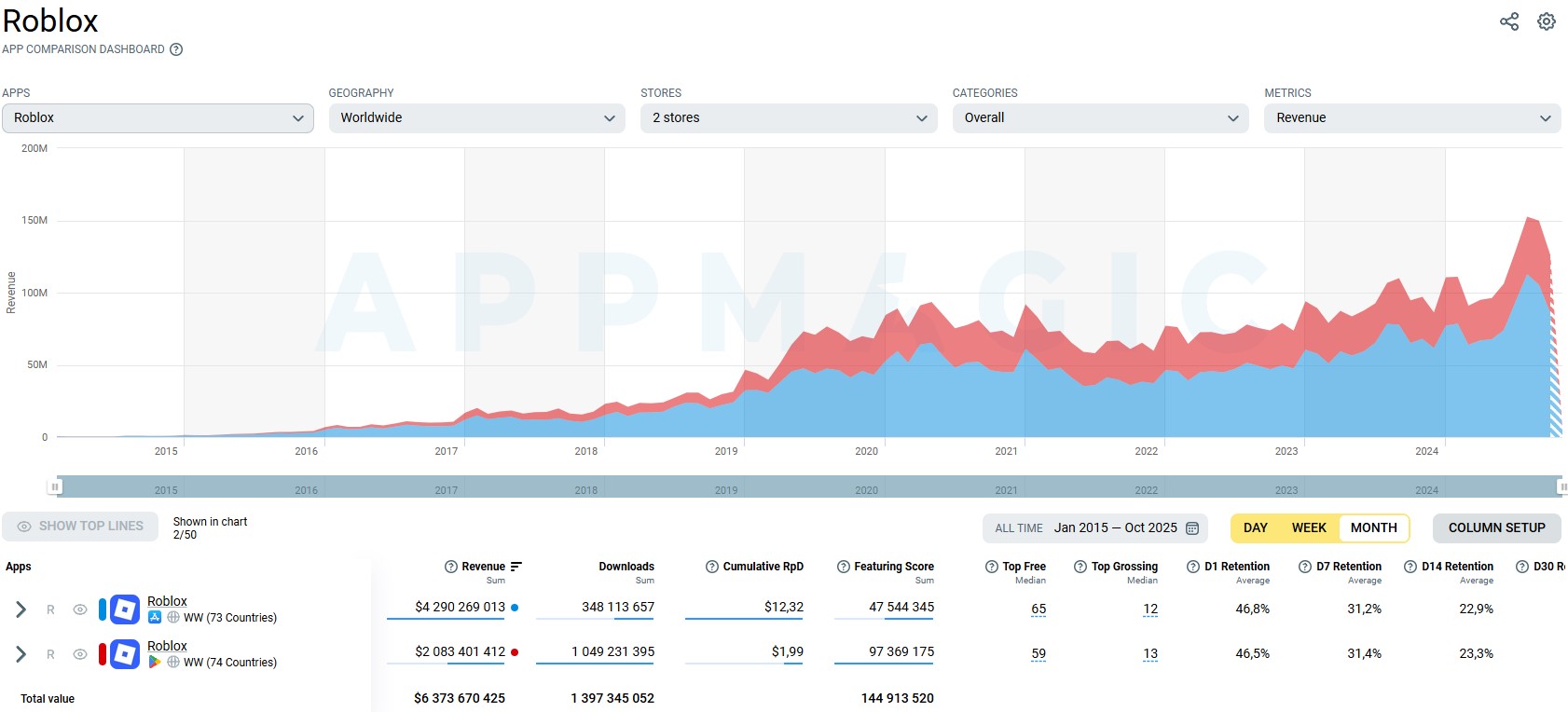Open the Stores dropdown showing 2 stores
Viewport: 1568px width, 712px height.
pyautogui.click(x=788, y=118)
